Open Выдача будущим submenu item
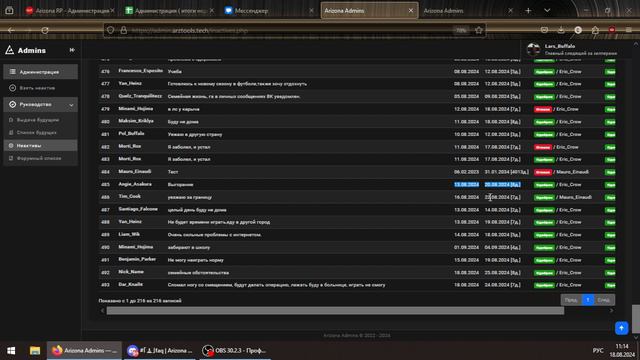The width and height of the screenshot is (640, 360). click(38, 120)
